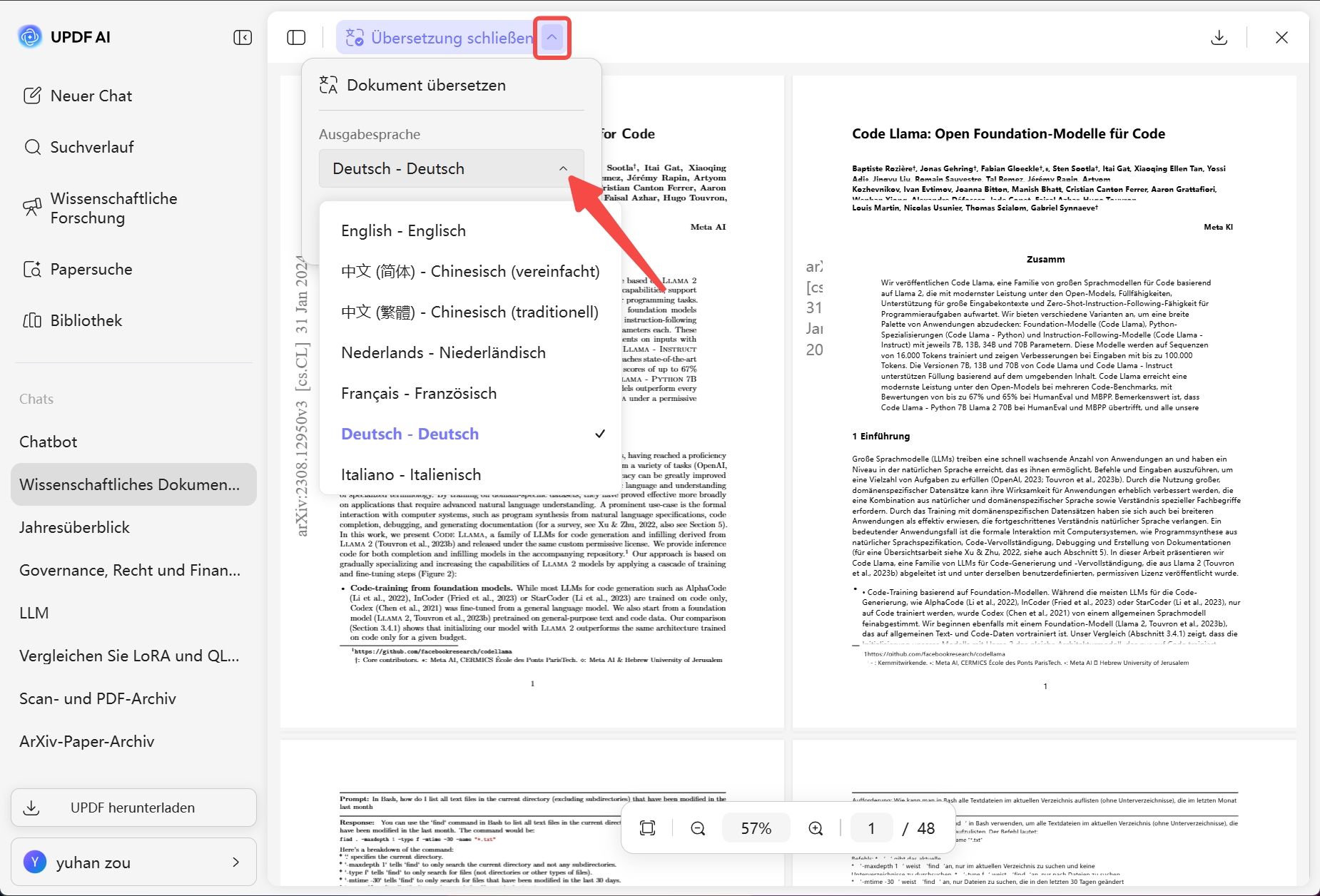Click the UPDF AI title text
Viewport: 1320px width, 896px height.
click(81, 37)
